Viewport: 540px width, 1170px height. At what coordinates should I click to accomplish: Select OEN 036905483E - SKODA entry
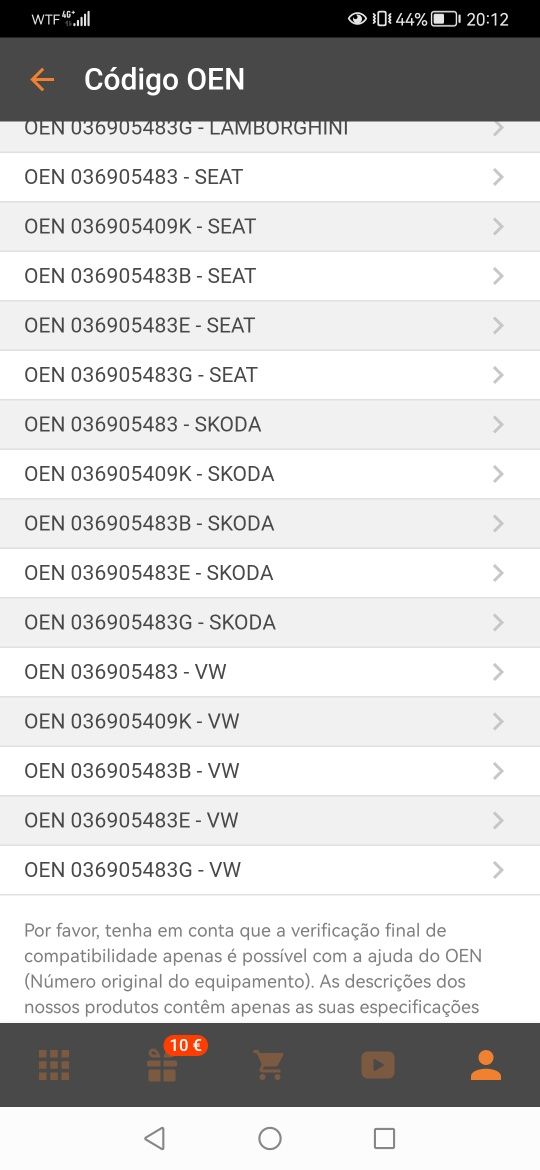(270, 573)
